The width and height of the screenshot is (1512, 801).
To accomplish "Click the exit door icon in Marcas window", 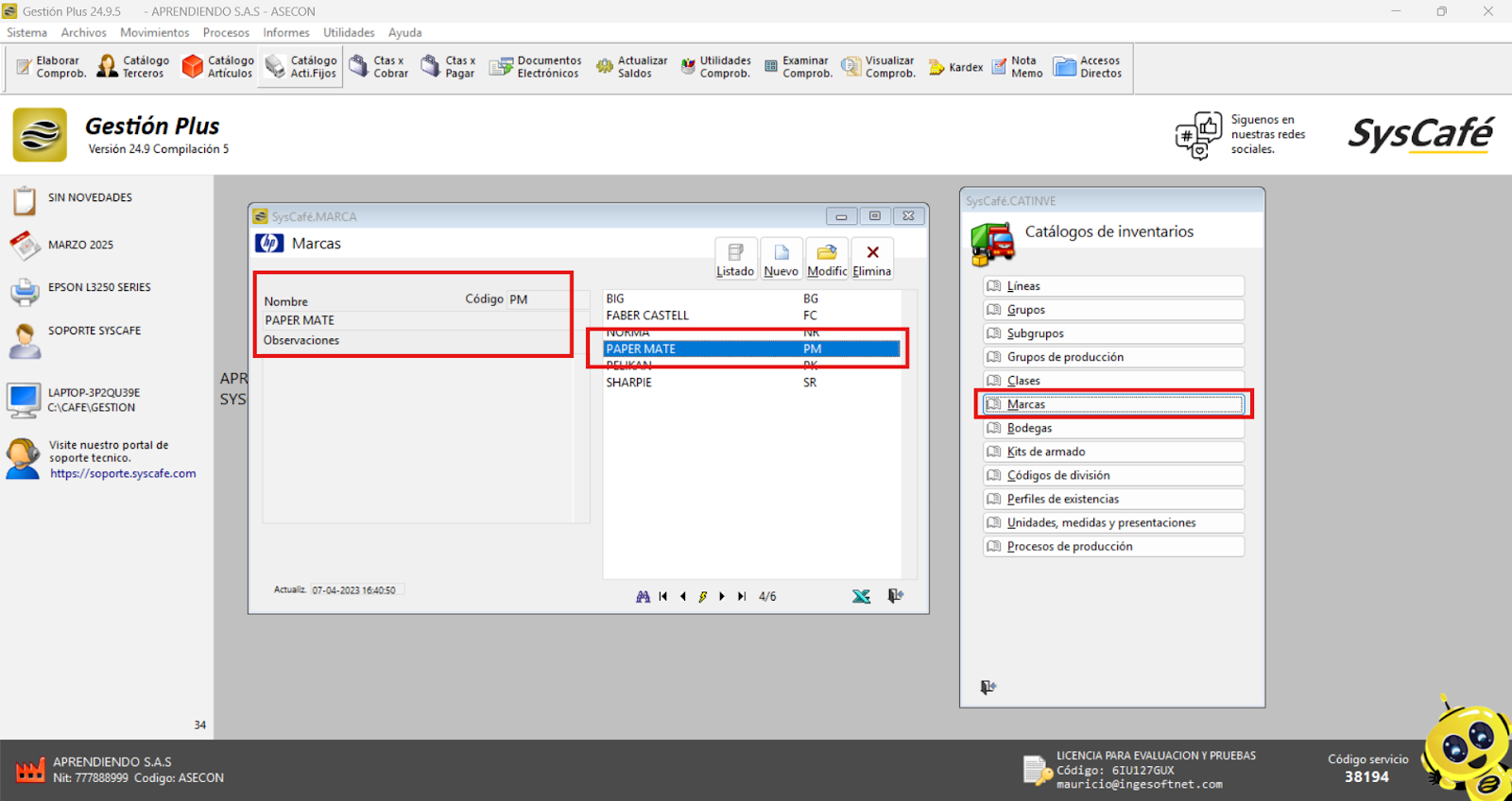I will tap(895, 596).
